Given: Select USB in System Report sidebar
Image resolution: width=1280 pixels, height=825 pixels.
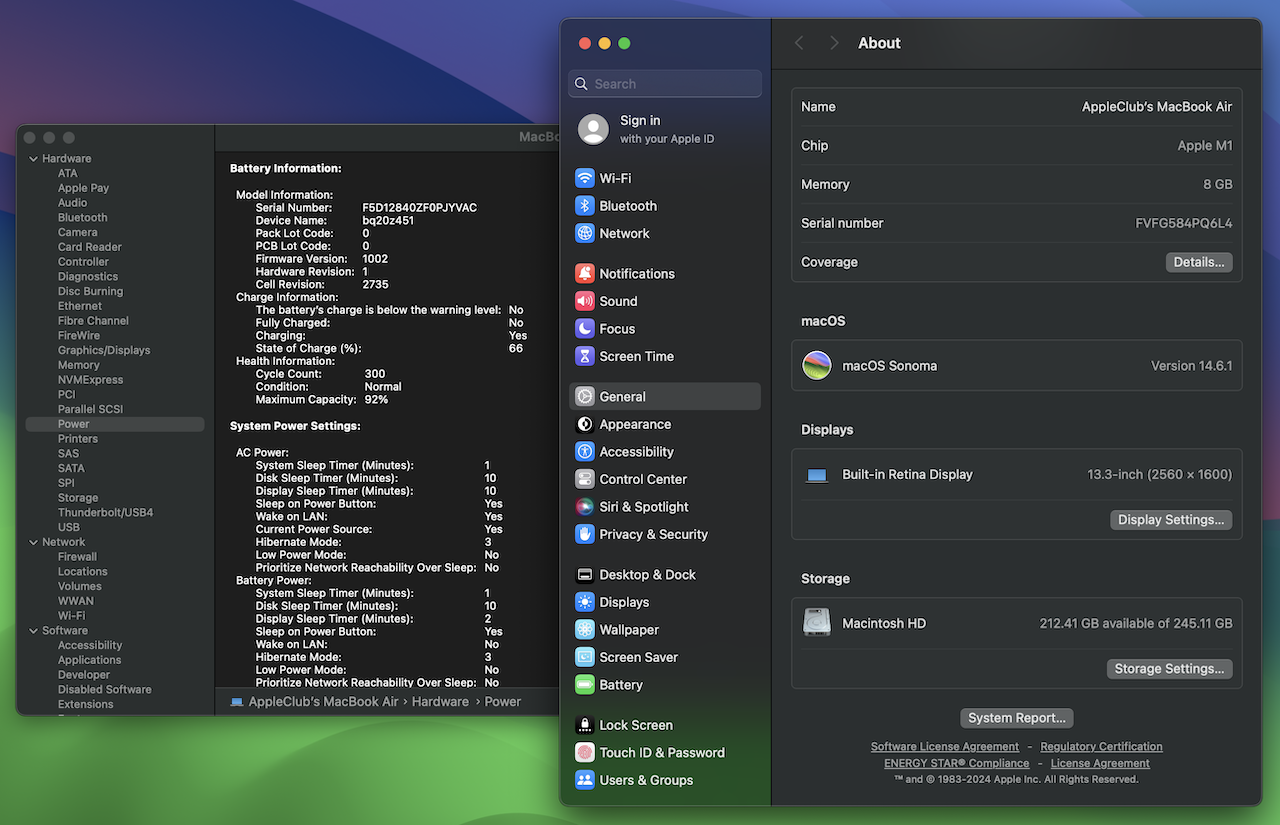Looking at the screenshot, I should point(68,527).
